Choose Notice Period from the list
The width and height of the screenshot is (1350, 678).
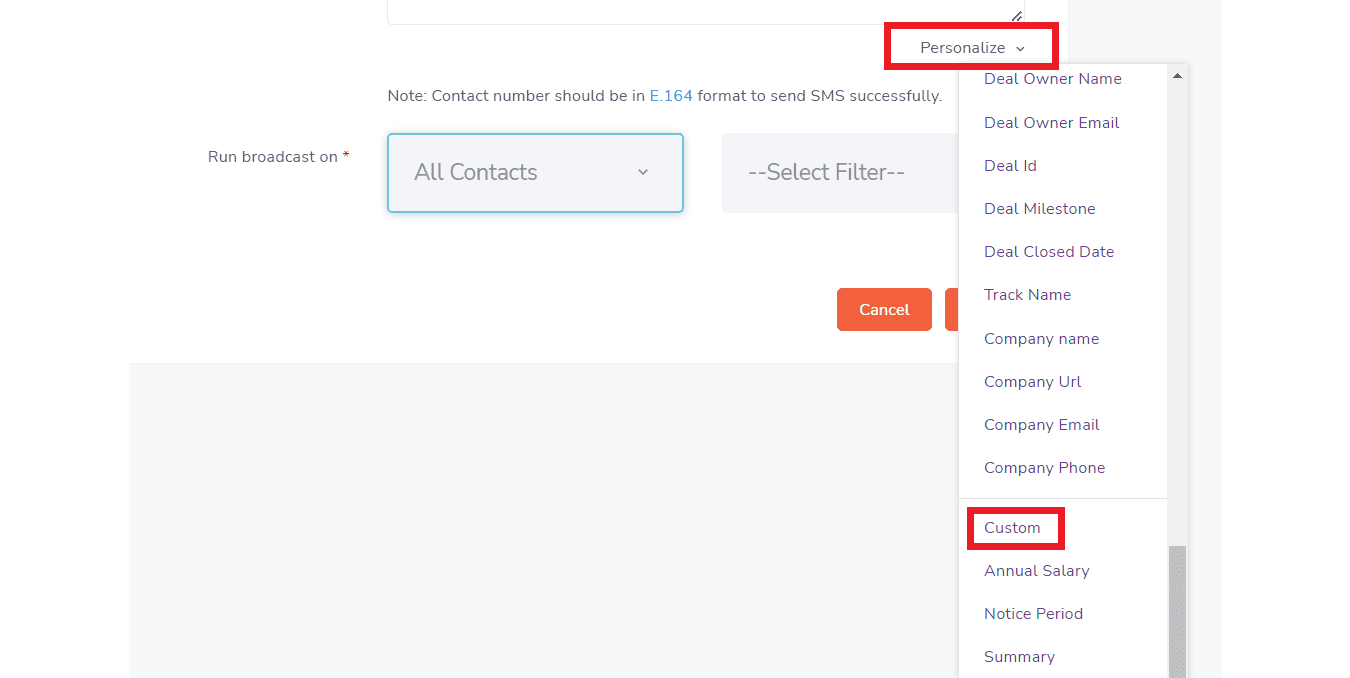pos(1033,613)
